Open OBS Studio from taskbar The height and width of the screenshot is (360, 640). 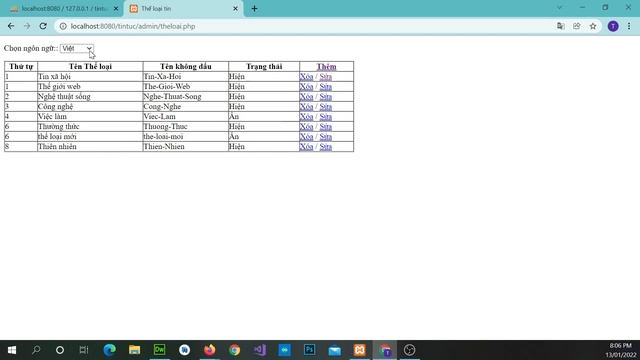(x=409, y=350)
